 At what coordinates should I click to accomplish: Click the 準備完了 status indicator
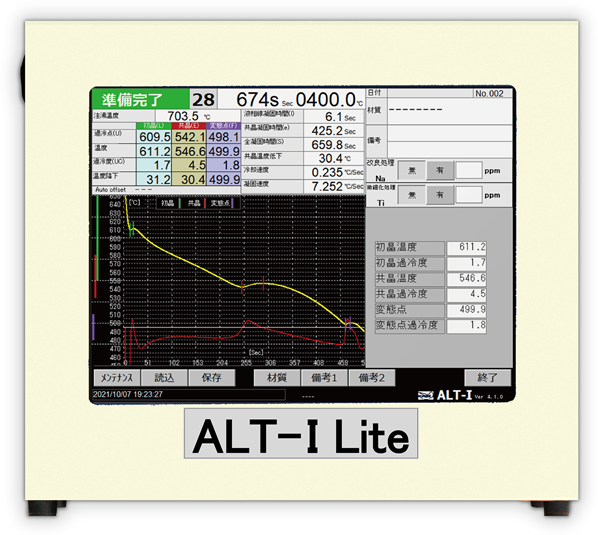tap(140, 100)
